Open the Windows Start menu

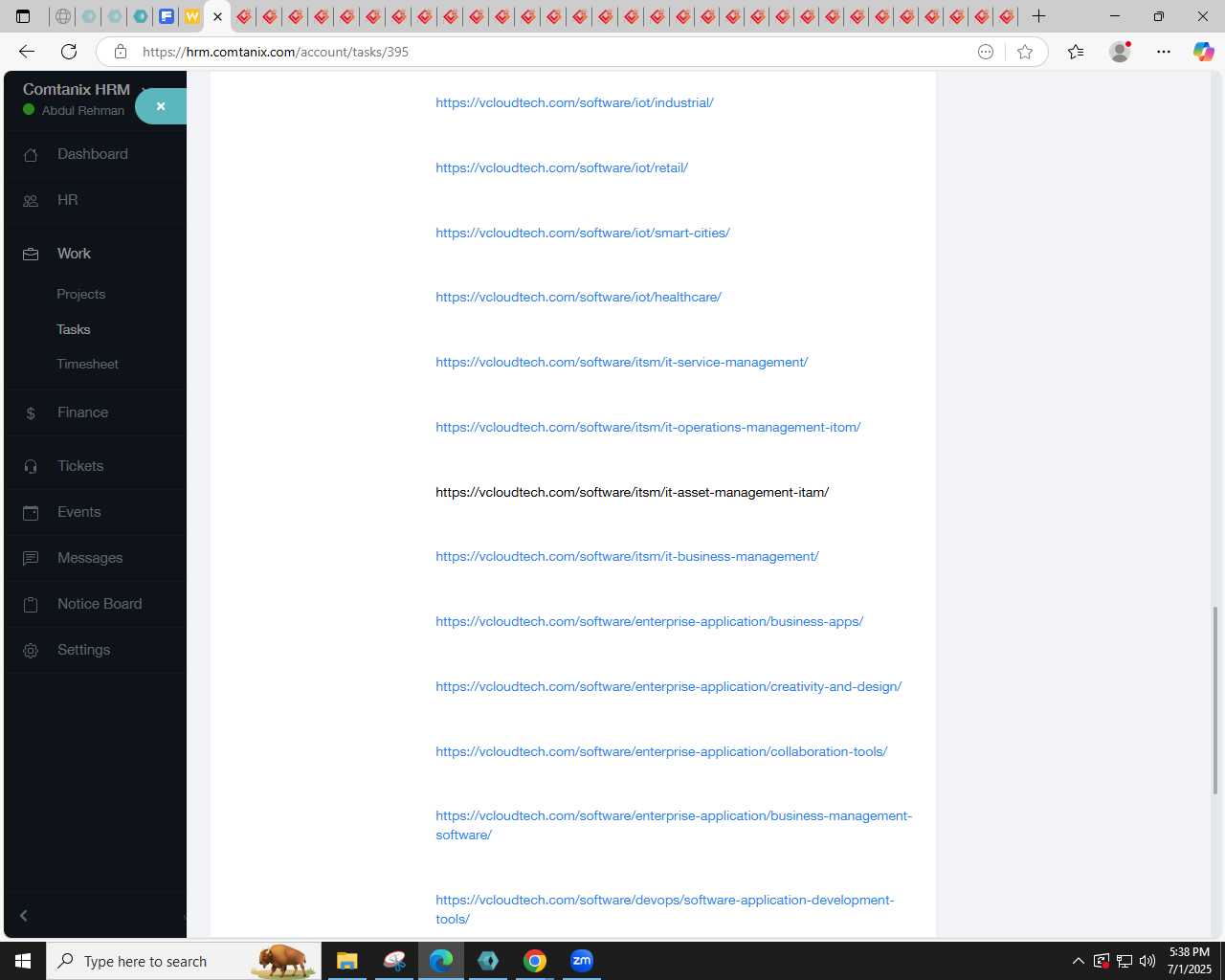23,961
